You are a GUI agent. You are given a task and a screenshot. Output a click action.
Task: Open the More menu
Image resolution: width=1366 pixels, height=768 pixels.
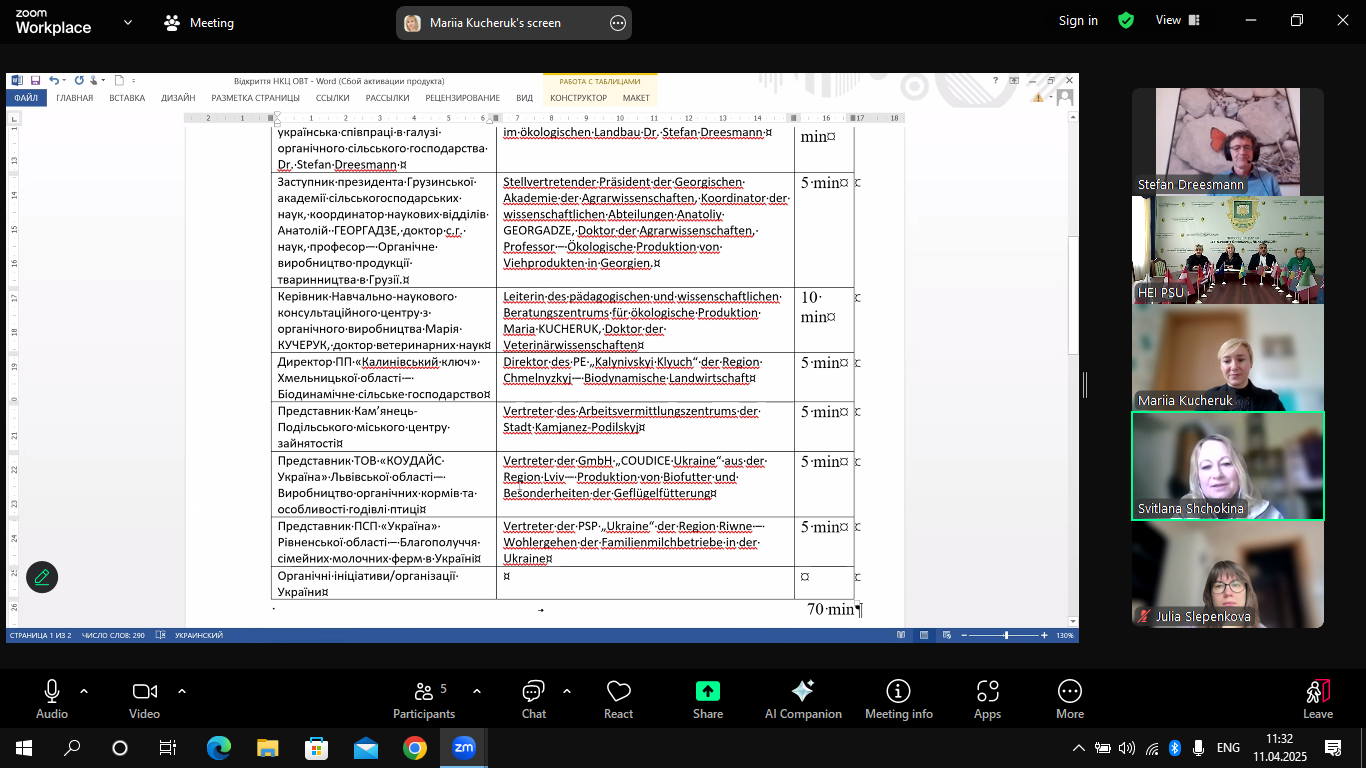pos(1069,692)
